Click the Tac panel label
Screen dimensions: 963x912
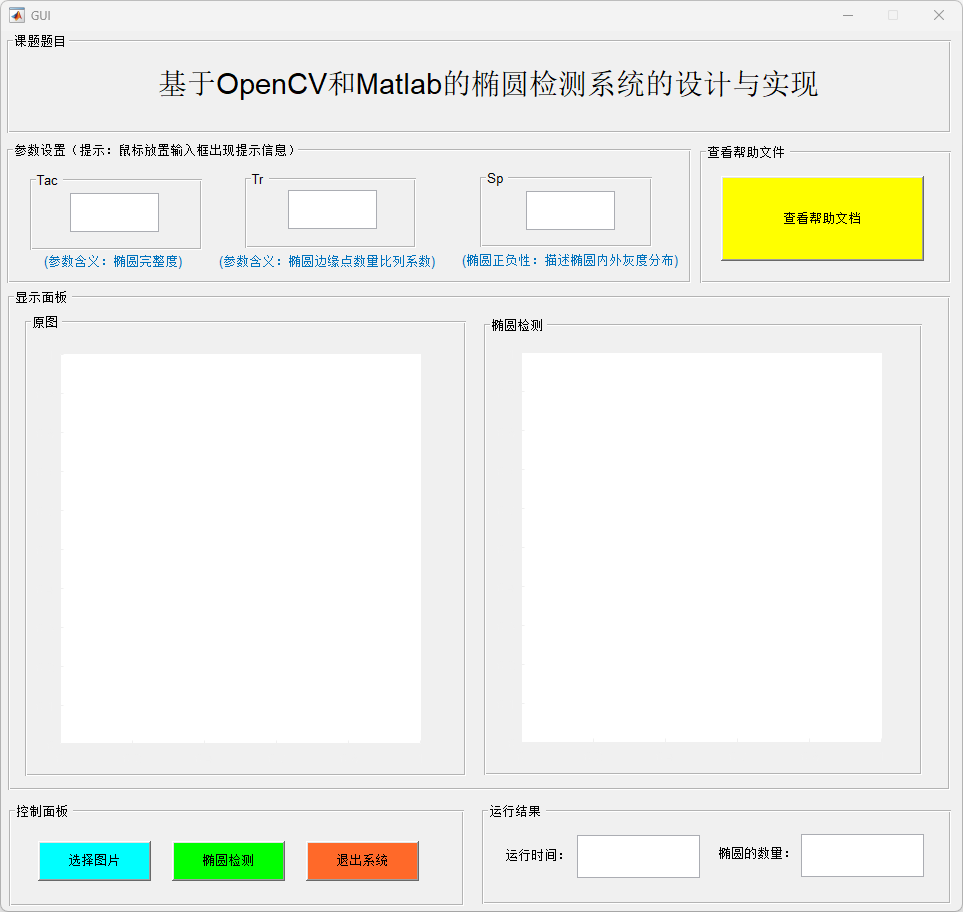point(47,181)
